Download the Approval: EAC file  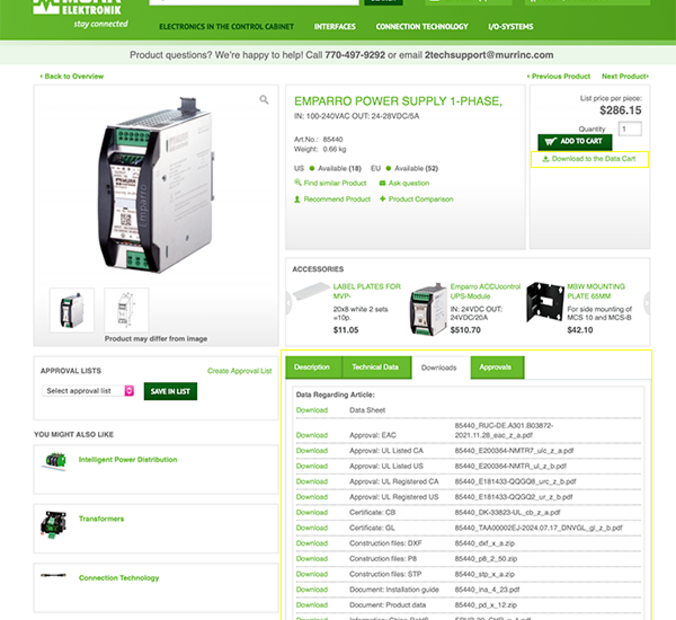point(312,435)
